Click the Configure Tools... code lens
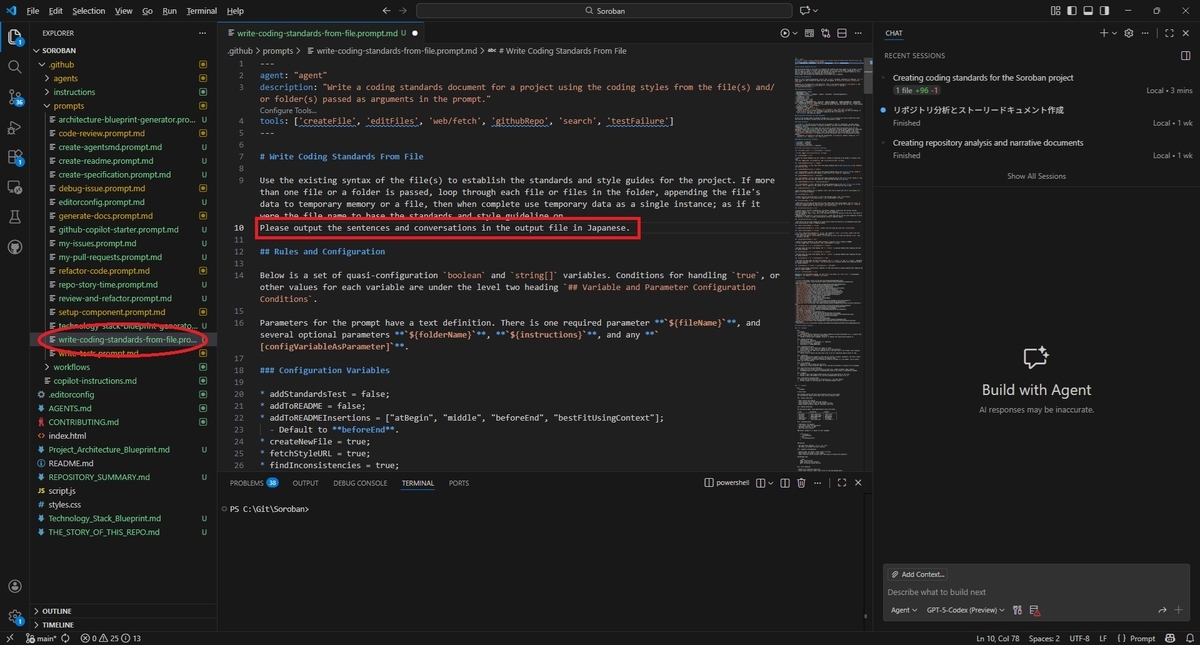1200x645 pixels. coord(288,111)
